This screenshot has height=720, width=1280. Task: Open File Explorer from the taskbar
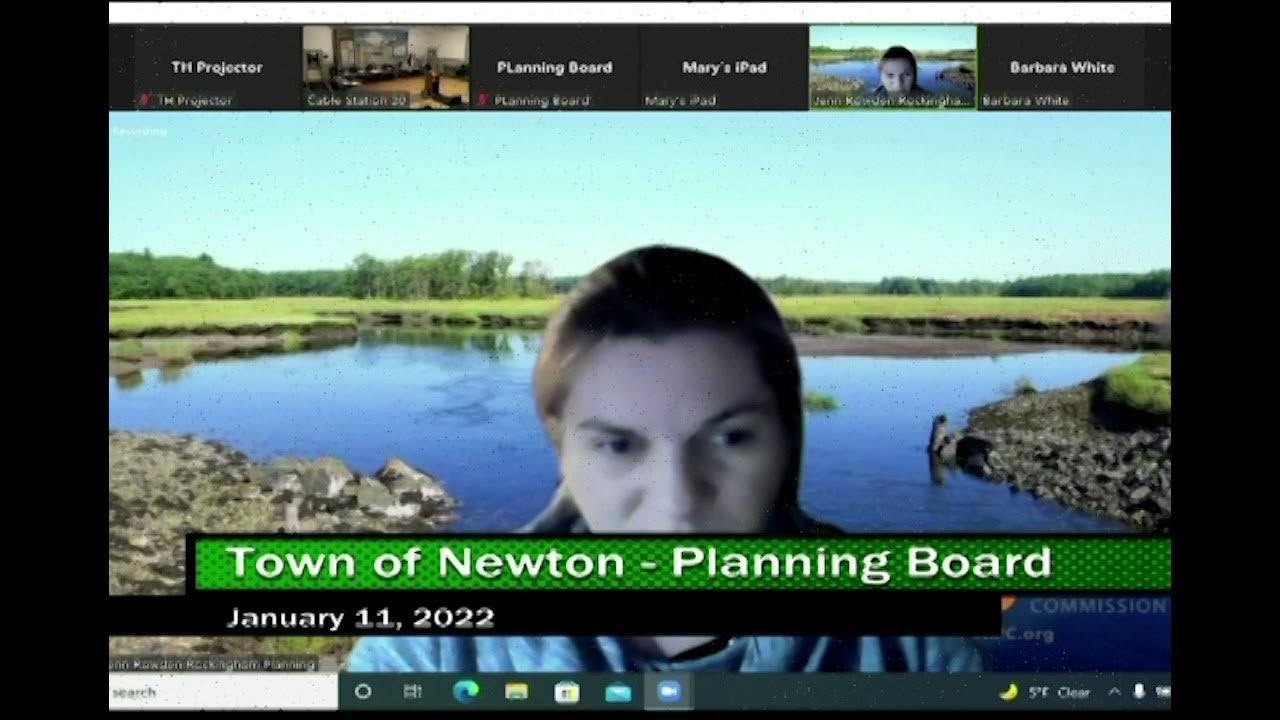pyautogui.click(x=516, y=692)
